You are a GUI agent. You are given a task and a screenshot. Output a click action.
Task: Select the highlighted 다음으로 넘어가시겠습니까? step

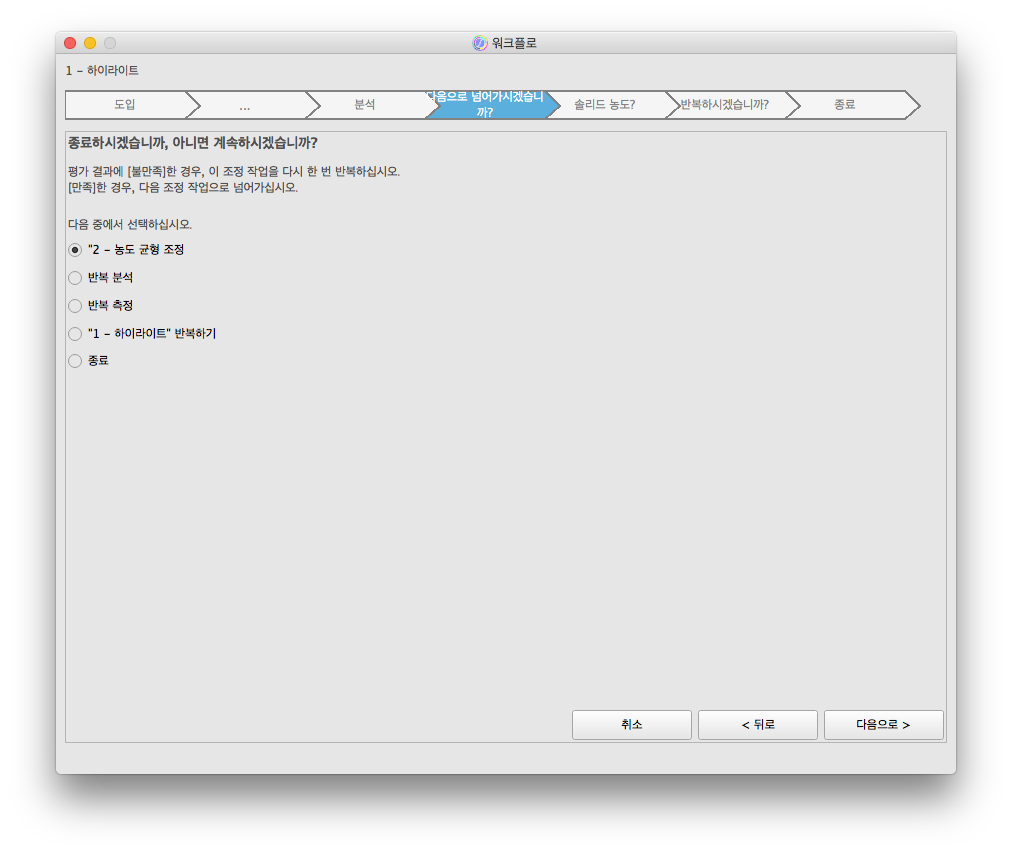pos(485,105)
